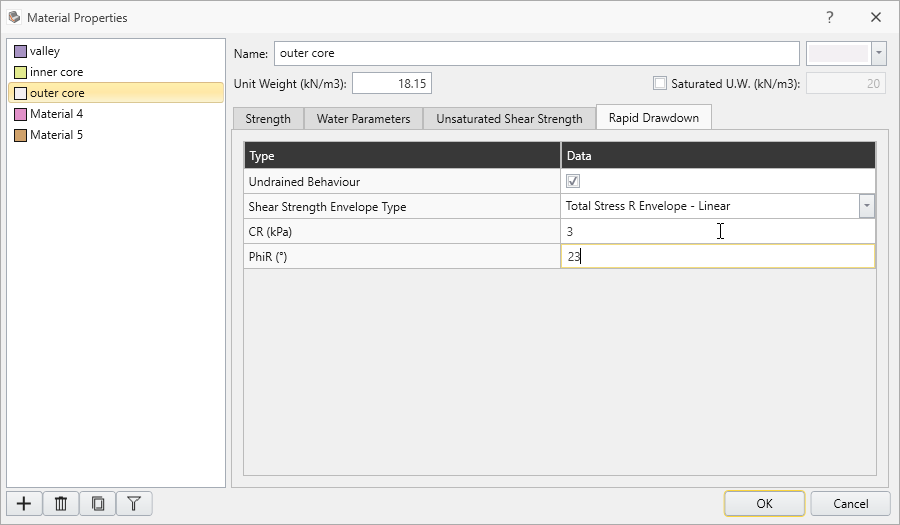Click the CR (kPa) value cell
The height and width of the screenshot is (525, 900).
[717, 231]
